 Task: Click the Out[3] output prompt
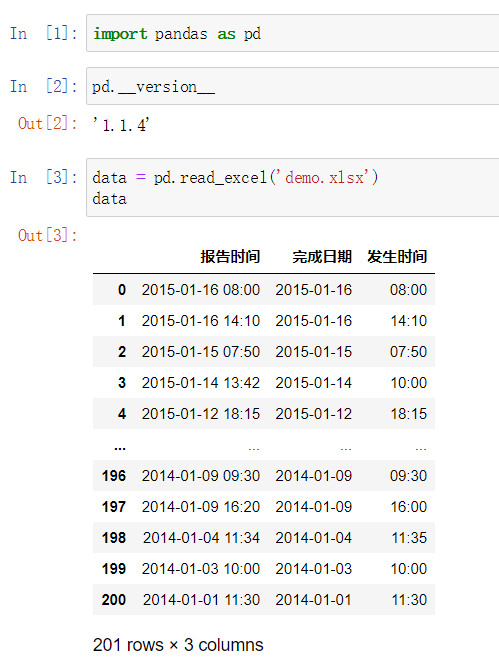click(x=47, y=235)
